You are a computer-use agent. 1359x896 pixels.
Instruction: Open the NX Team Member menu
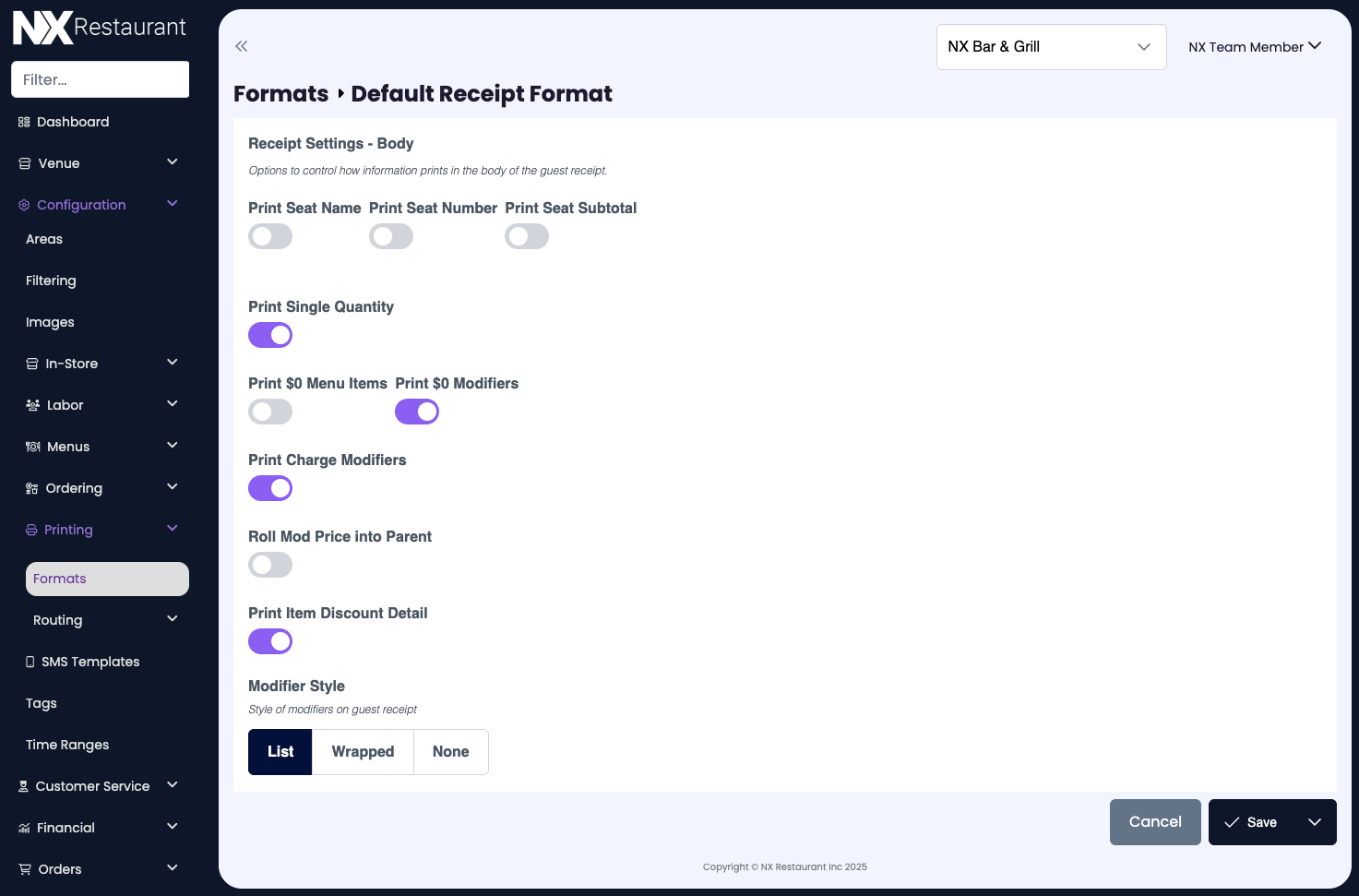pos(1254,46)
